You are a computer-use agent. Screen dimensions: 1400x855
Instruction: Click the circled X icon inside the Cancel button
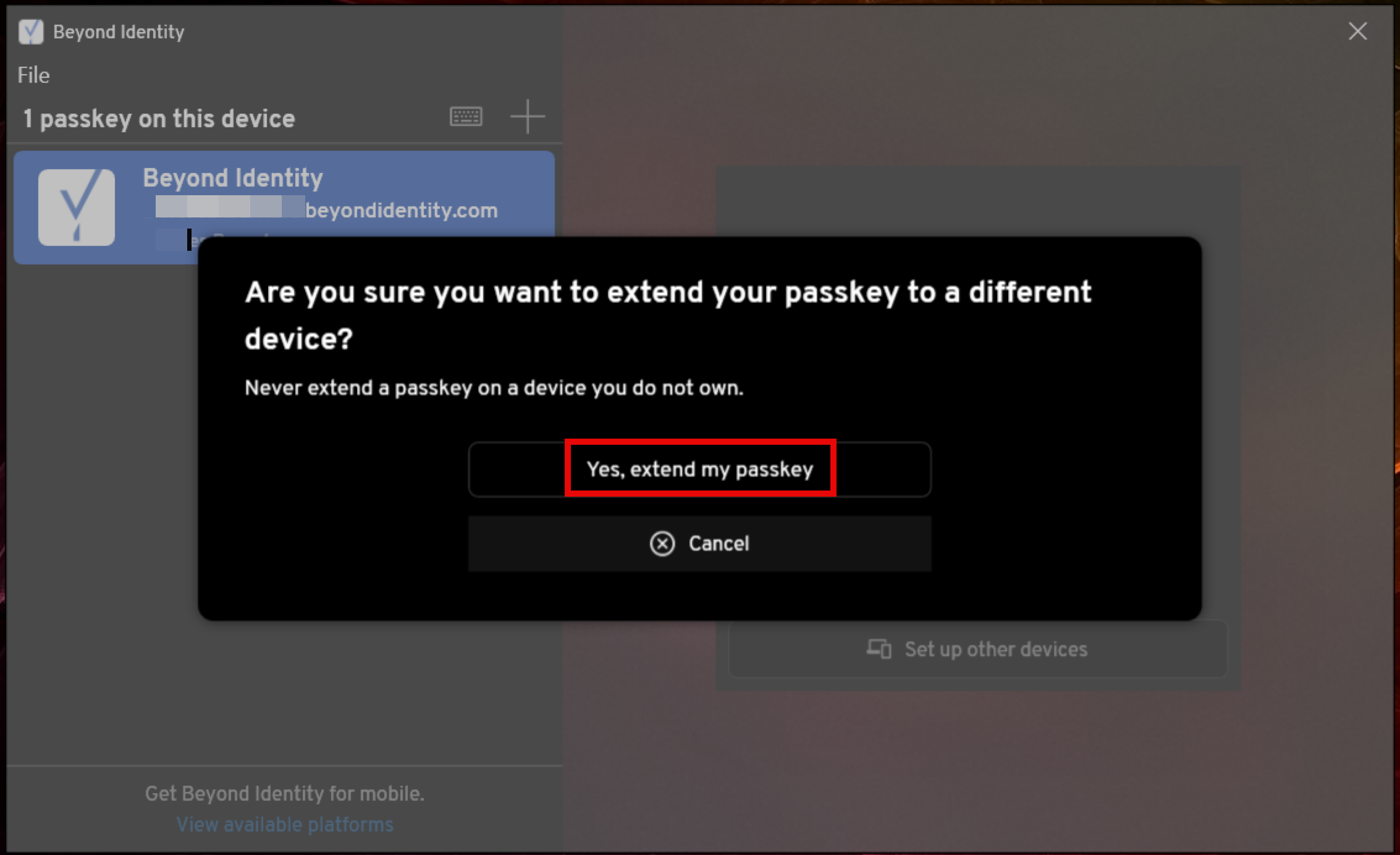point(662,543)
